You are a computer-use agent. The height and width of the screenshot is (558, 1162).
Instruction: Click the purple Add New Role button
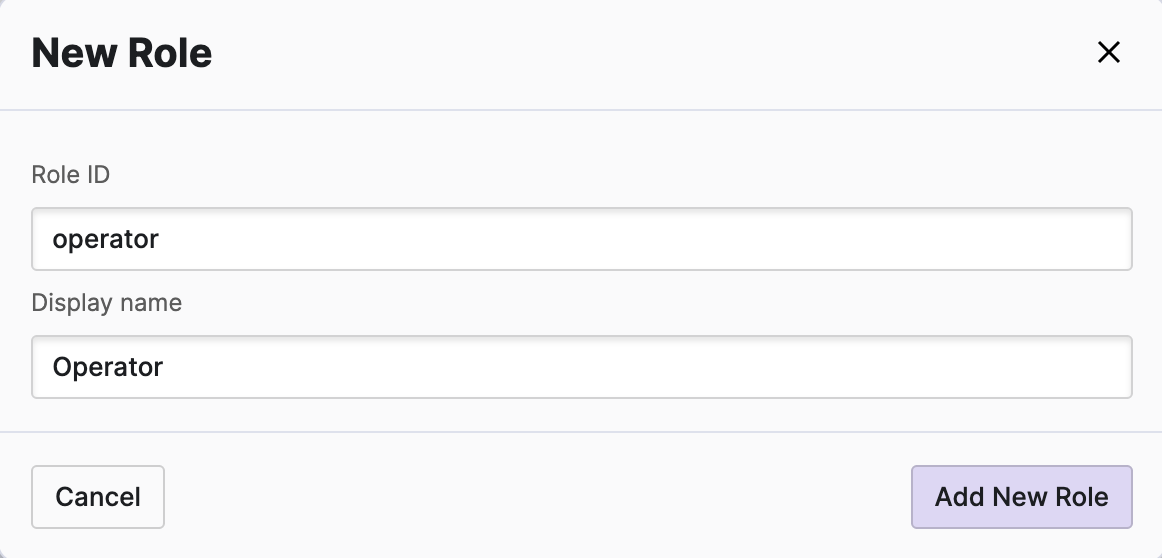pos(1021,496)
